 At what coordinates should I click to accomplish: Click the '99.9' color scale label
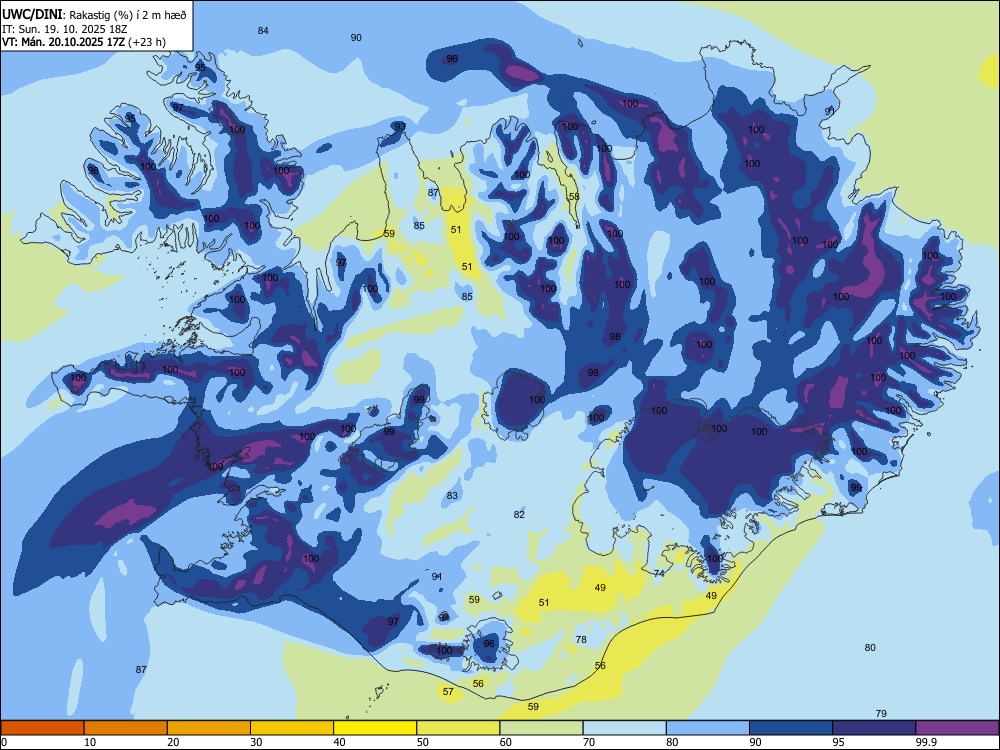tap(925, 742)
